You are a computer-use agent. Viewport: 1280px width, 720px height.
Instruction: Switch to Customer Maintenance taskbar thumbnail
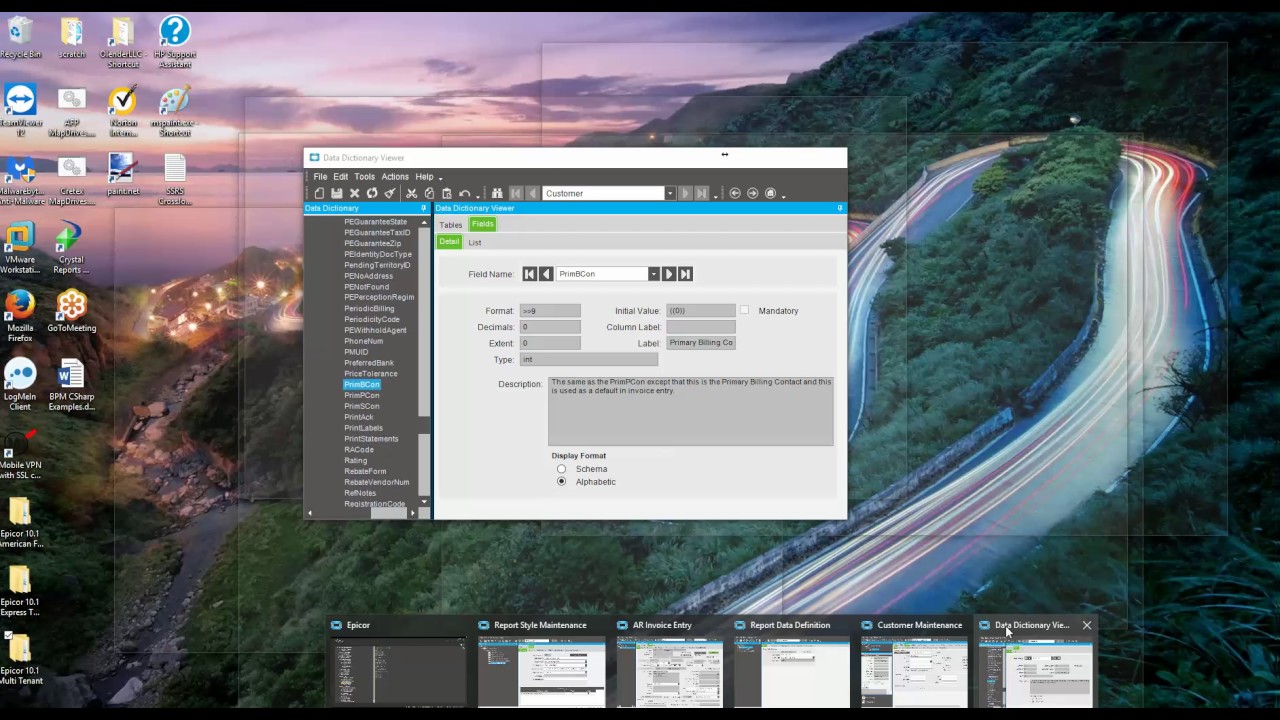(914, 660)
